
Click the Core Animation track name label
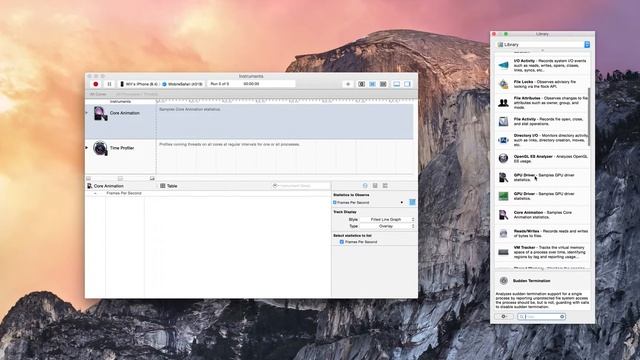(x=124, y=113)
